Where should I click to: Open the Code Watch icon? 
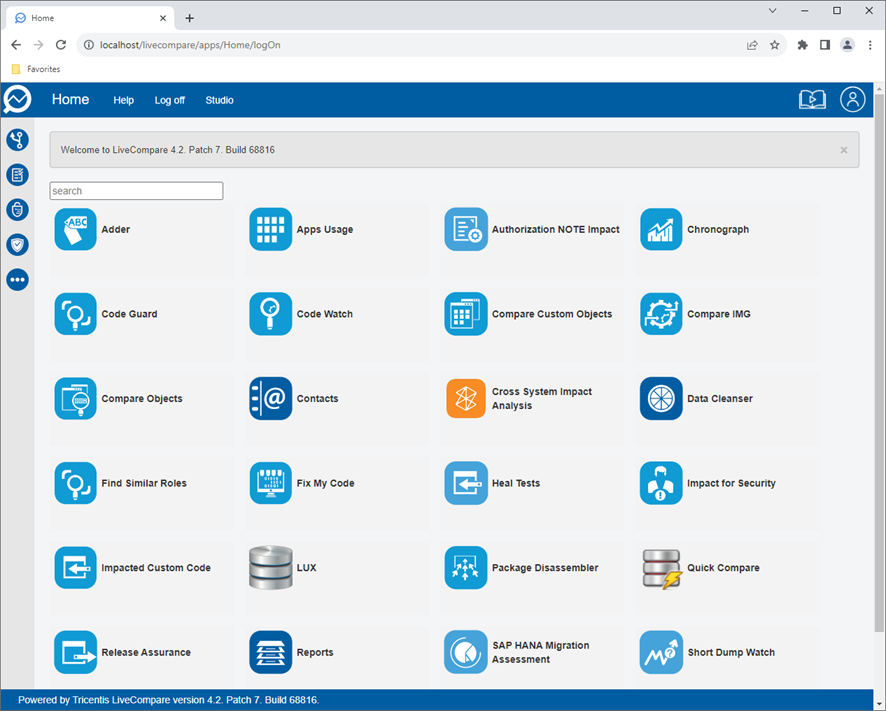[271, 314]
